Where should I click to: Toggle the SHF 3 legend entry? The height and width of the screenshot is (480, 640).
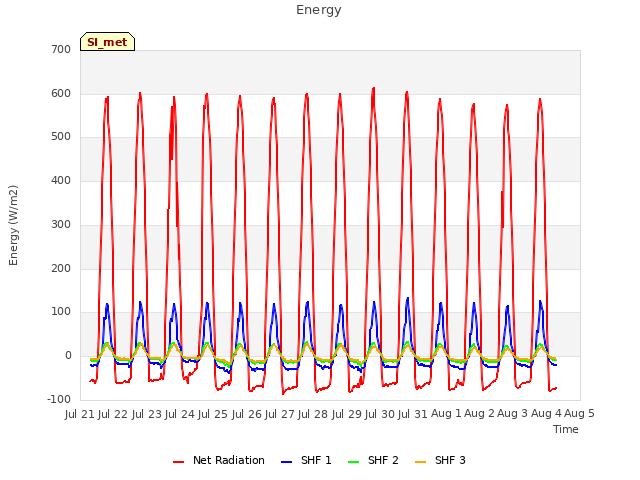pos(440,460)
